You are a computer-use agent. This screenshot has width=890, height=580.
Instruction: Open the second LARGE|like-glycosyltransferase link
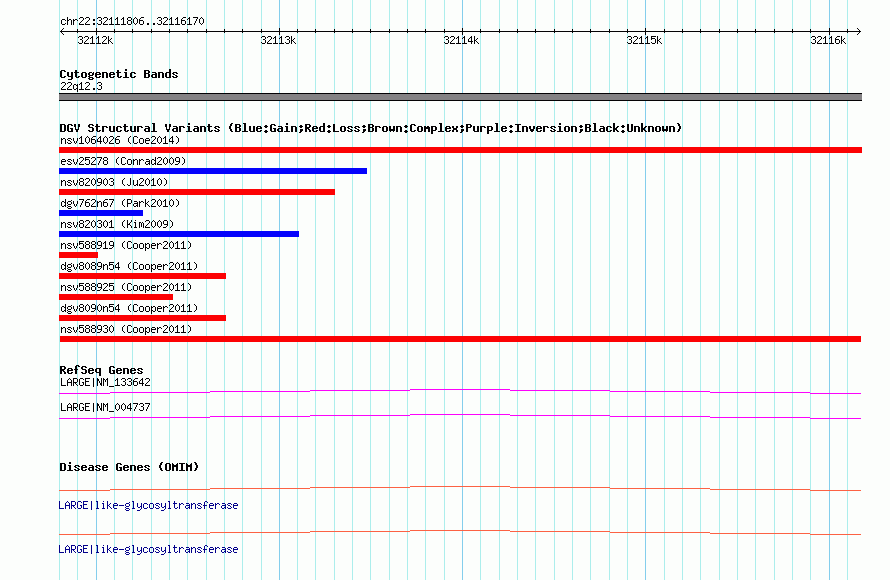[148, 549]
